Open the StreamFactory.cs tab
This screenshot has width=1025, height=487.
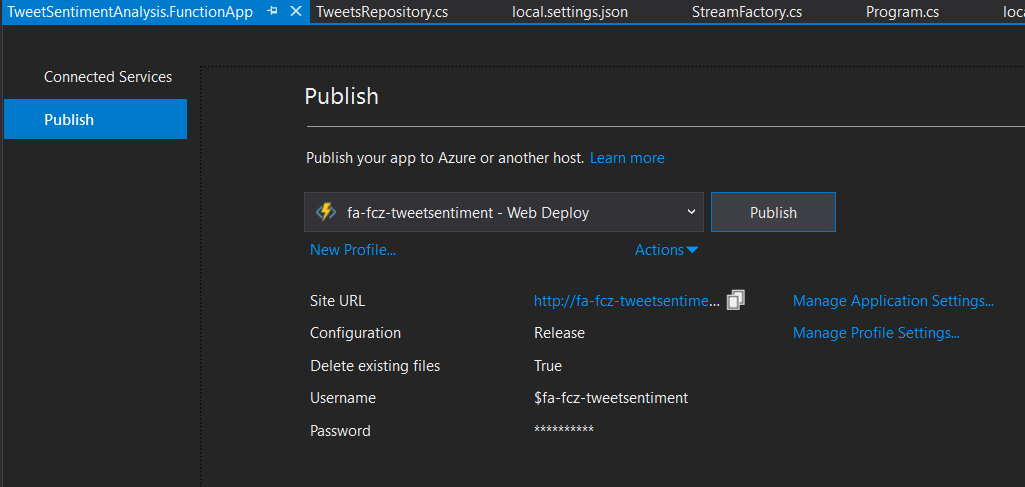tap(747, 12)
